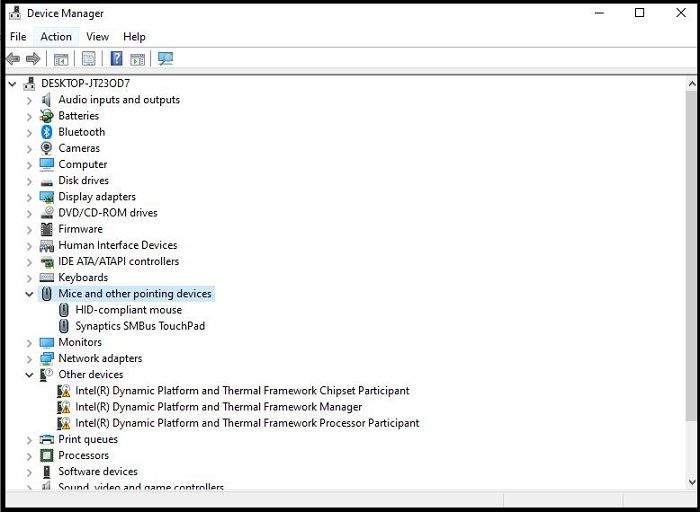Click the Synaptics SMBus TouchPad icon

64,326
